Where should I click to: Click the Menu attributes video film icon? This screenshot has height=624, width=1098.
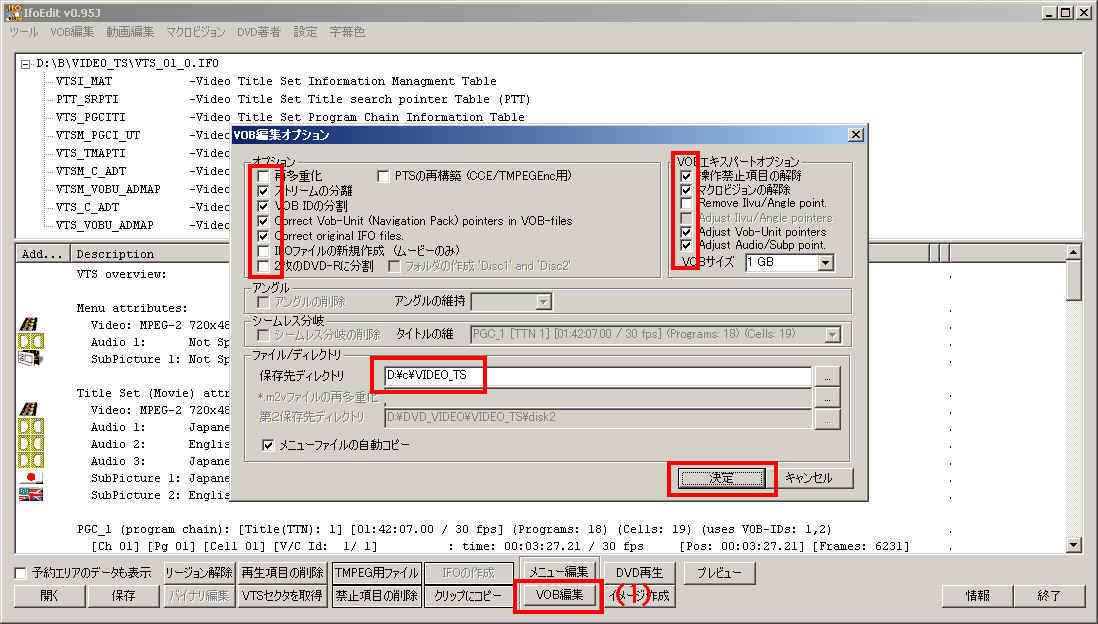point(30,323)
